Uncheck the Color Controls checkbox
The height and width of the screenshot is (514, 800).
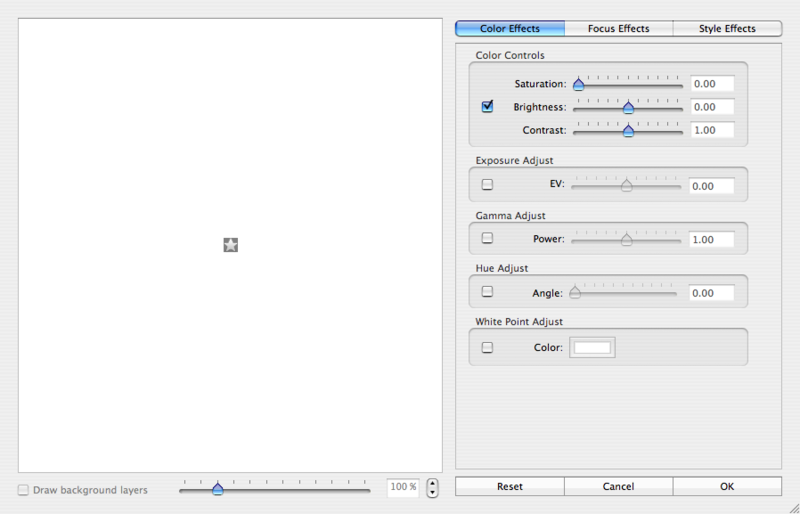pyautogui.click(x=487, y=106)
